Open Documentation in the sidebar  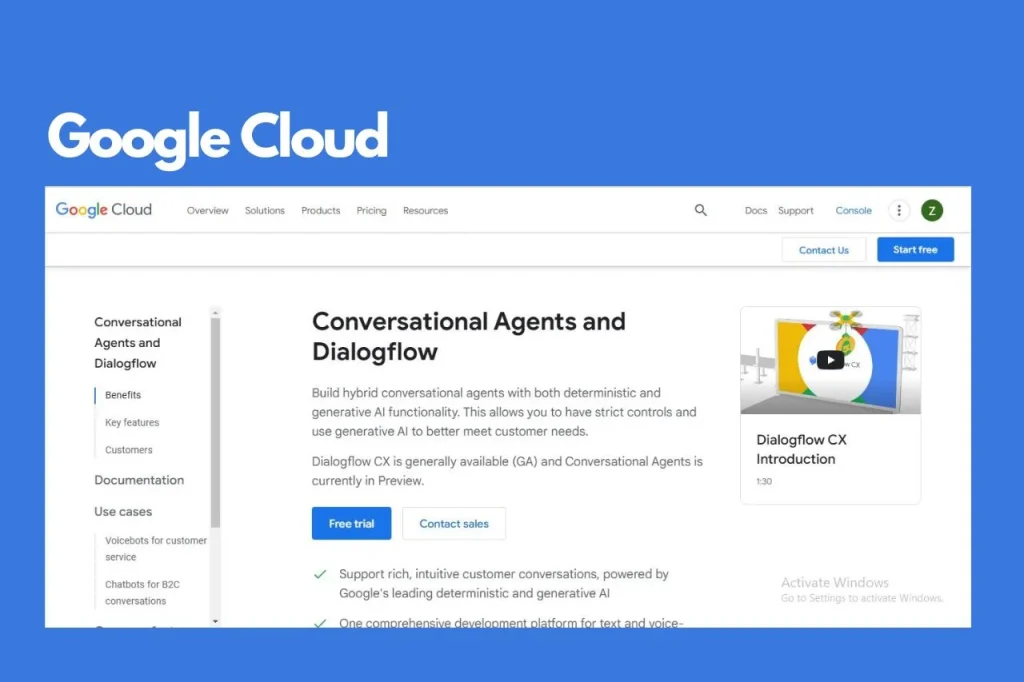[139, 480]
